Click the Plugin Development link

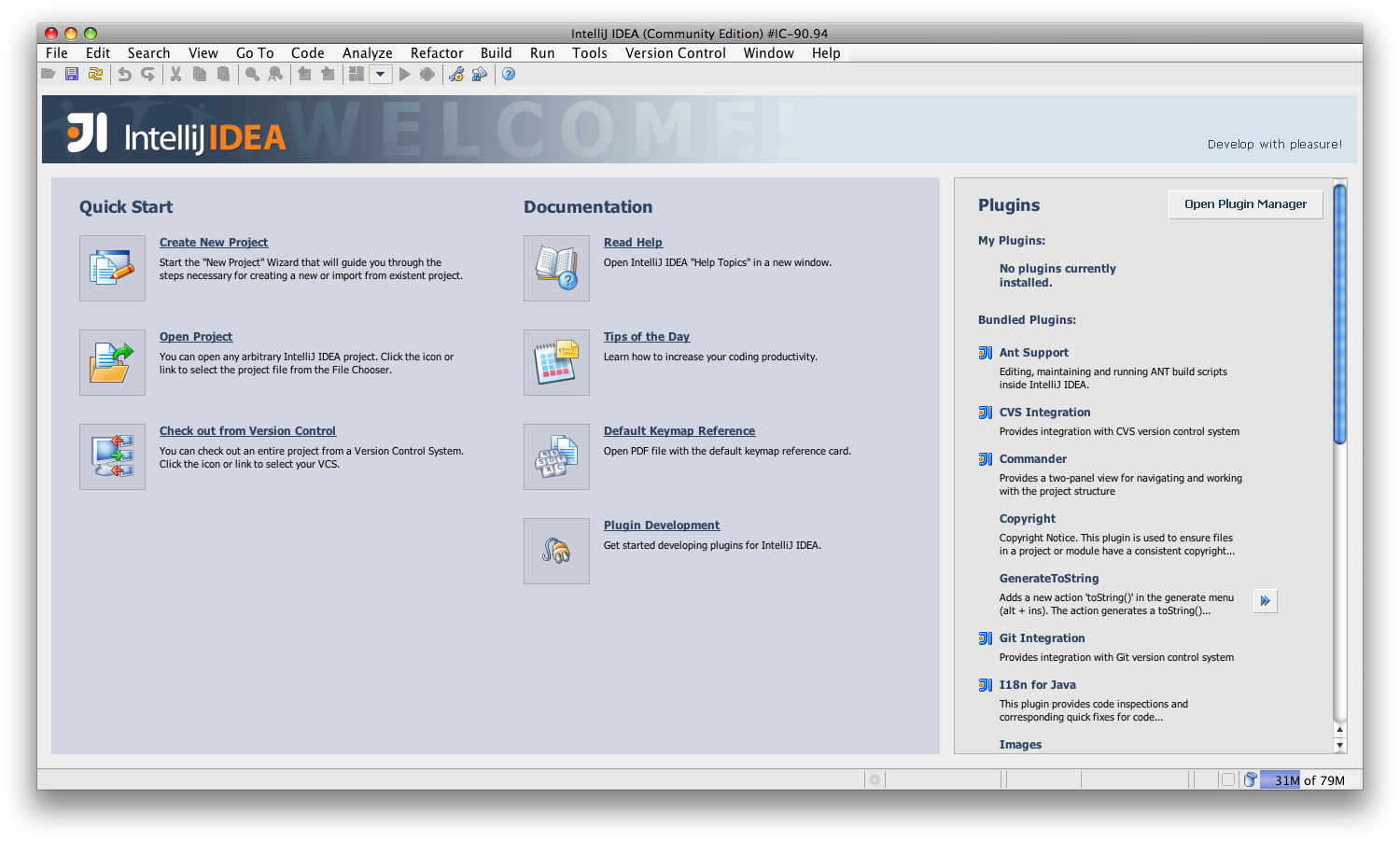pyautogui.click(x=662, y=526)
